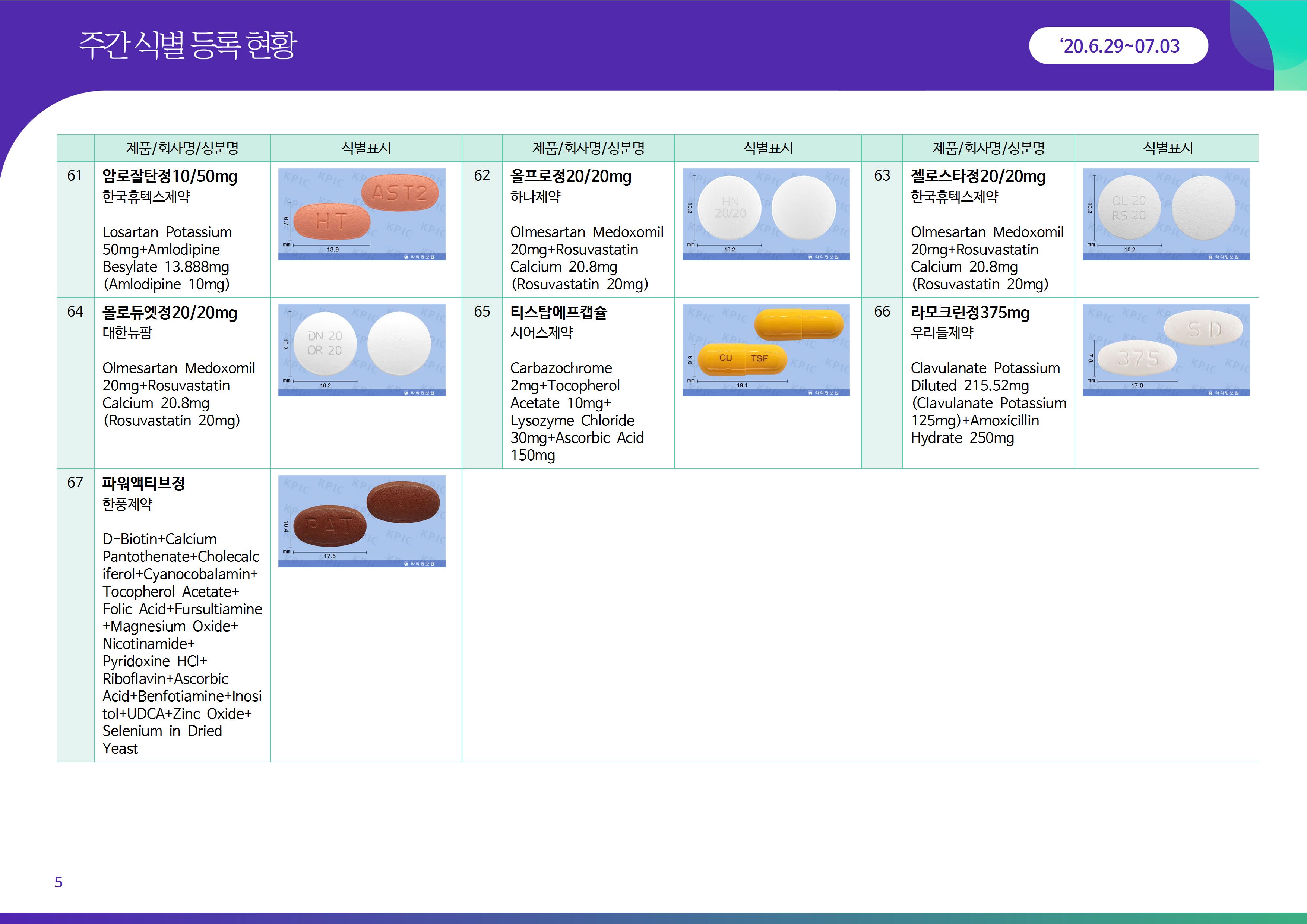Viewport: 1307px width, 924px height.
Task: Click the first 식별표시 column header
Action: [x=366, y=148]
